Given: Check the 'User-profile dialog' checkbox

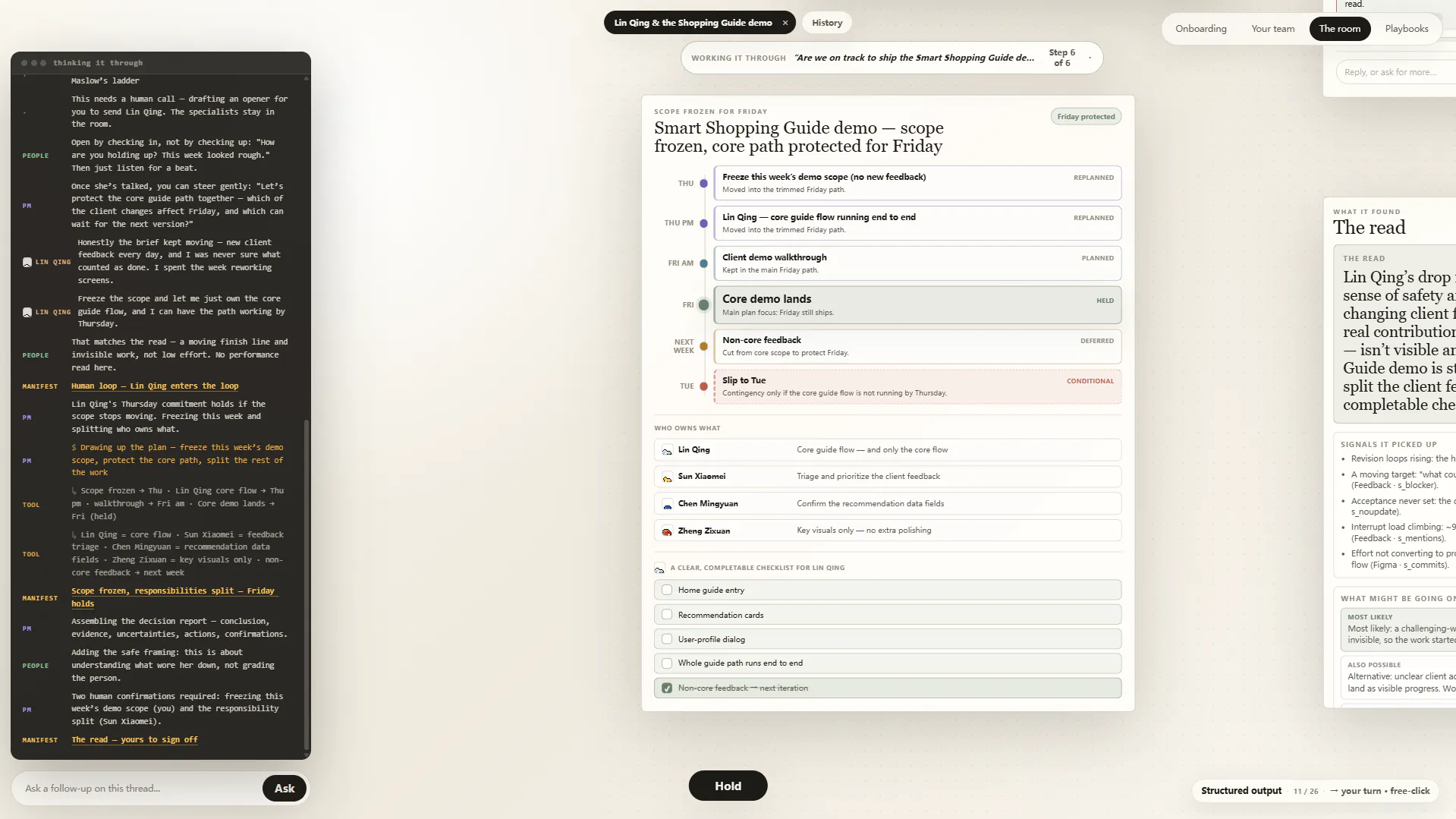Looking at the screenshot, I should point(667,639).
